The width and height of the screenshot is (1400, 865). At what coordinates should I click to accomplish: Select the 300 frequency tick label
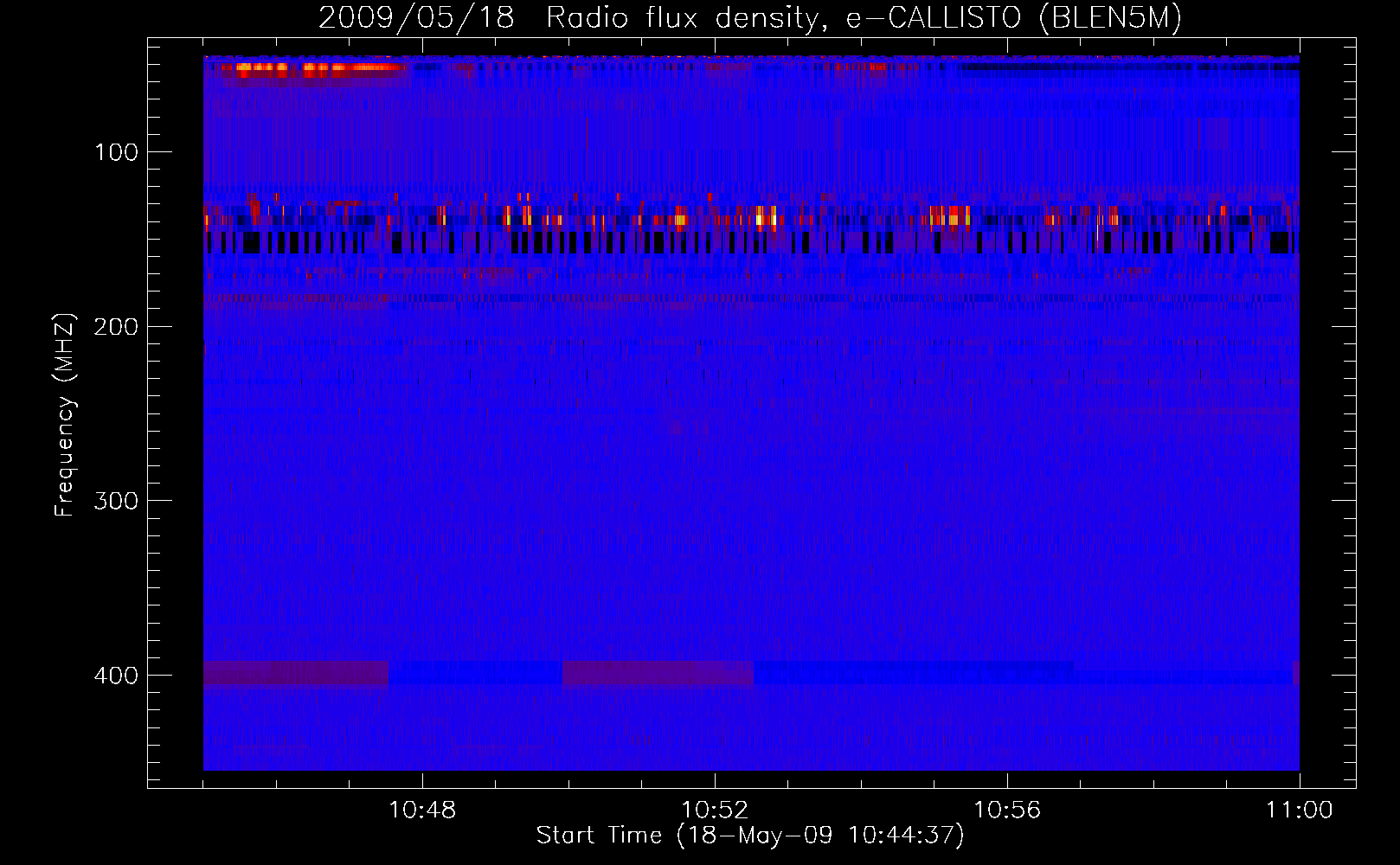click(117, 502)
